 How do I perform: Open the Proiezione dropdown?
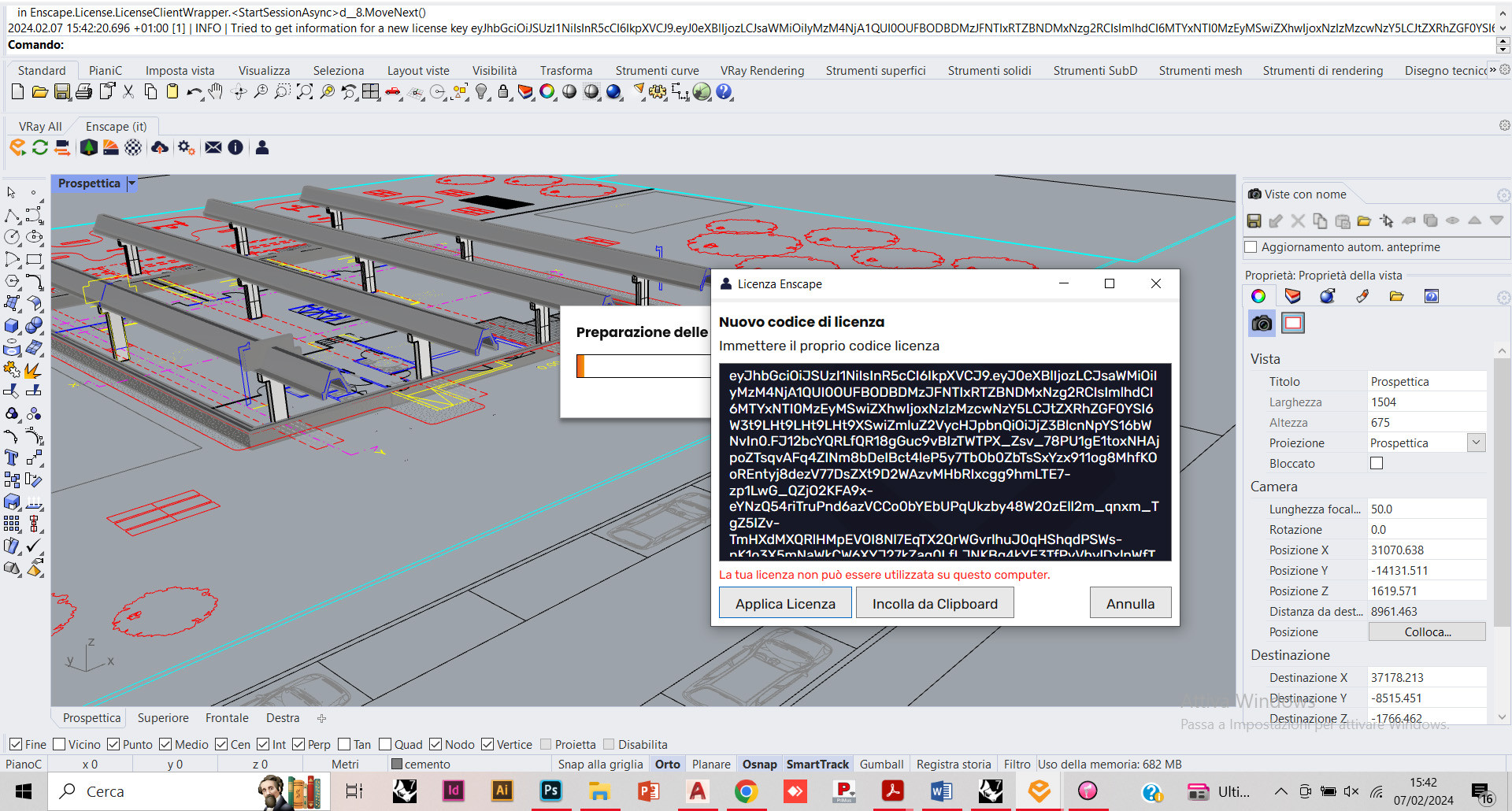click(x=1477, y=443)
